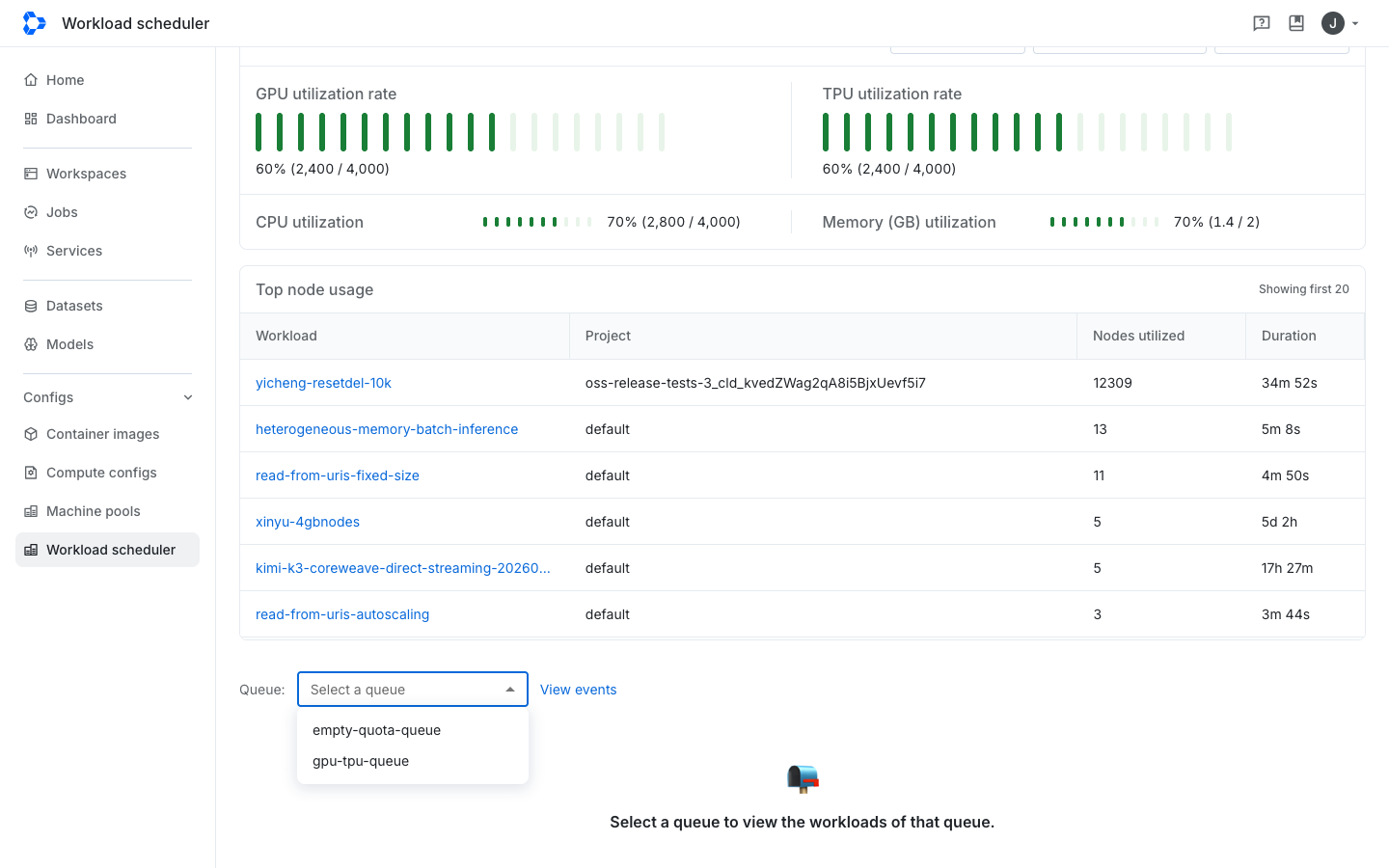Click the 70% (1.4 / 2) memory value

click(1216, 222)
